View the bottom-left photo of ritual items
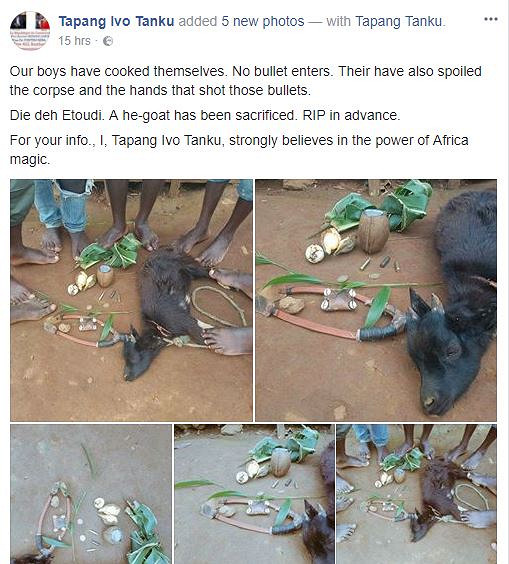The height and width of the screenshot is (564, 509). coord(91,494)
